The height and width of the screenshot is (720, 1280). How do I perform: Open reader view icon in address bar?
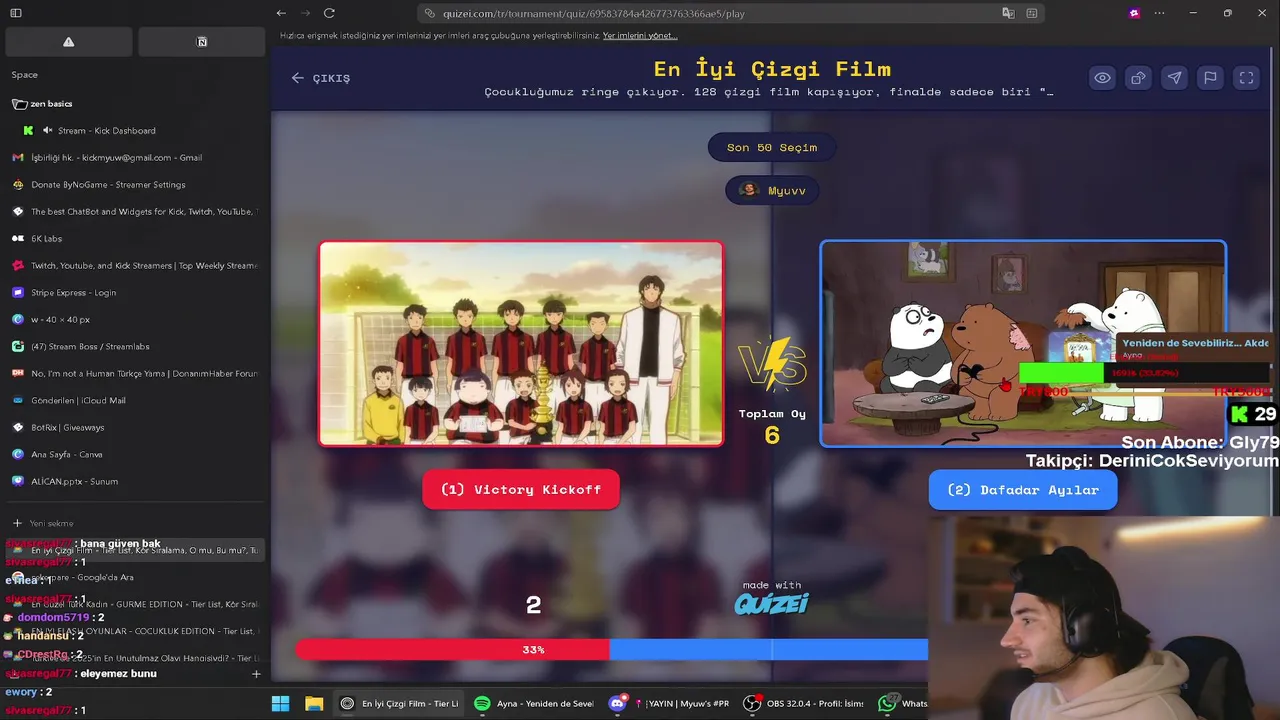pyautogui.click(x=1031, y=13)
